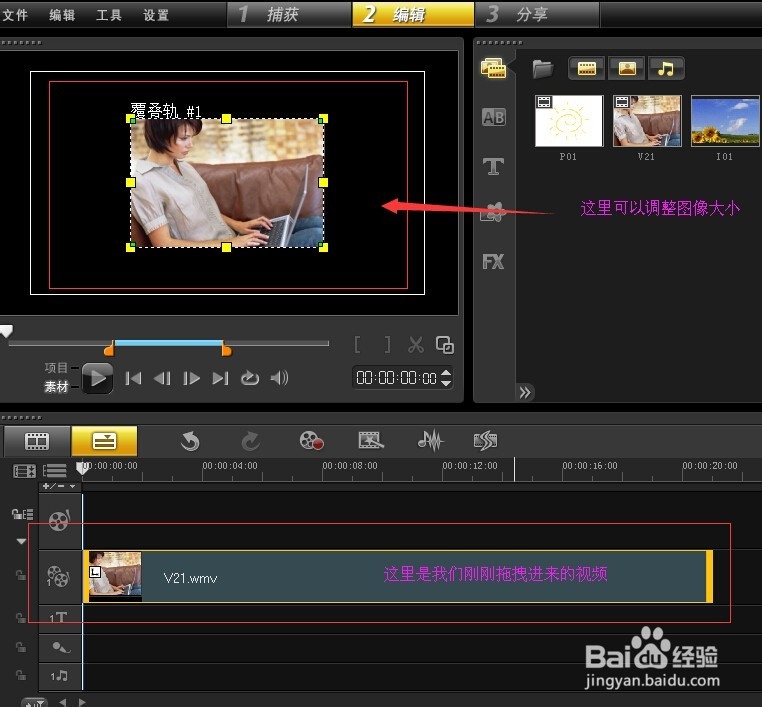This screenshot has width=762, height=707.
Task: Expand library panel with double-arrow button
Action: coord(525,392)
